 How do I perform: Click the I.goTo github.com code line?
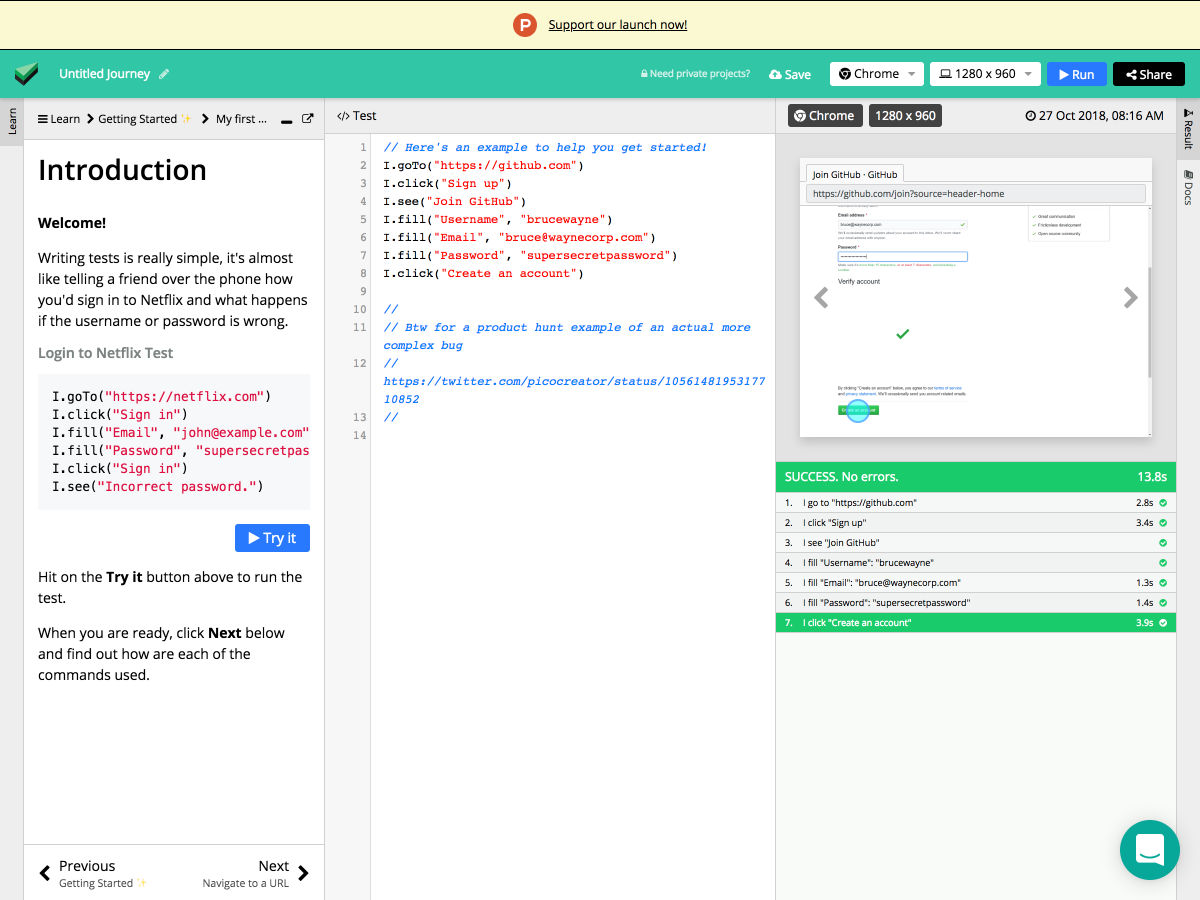tap(483, 165)
